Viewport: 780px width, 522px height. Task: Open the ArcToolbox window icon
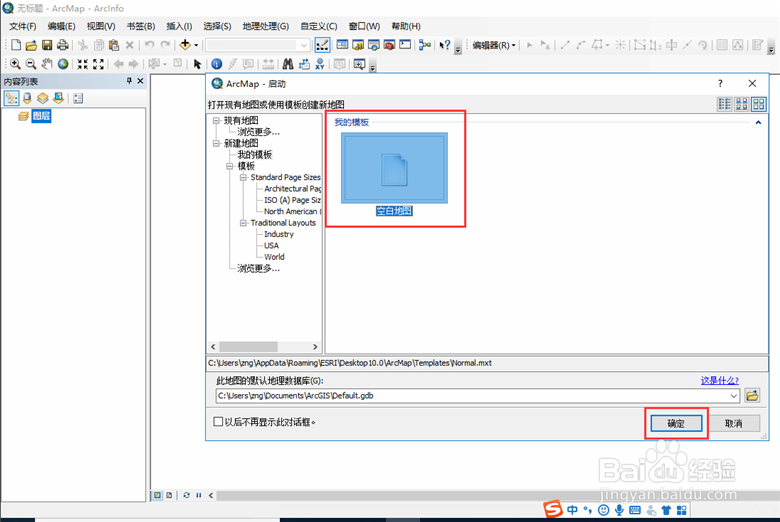pyautogui.click(x=390, y=45)
